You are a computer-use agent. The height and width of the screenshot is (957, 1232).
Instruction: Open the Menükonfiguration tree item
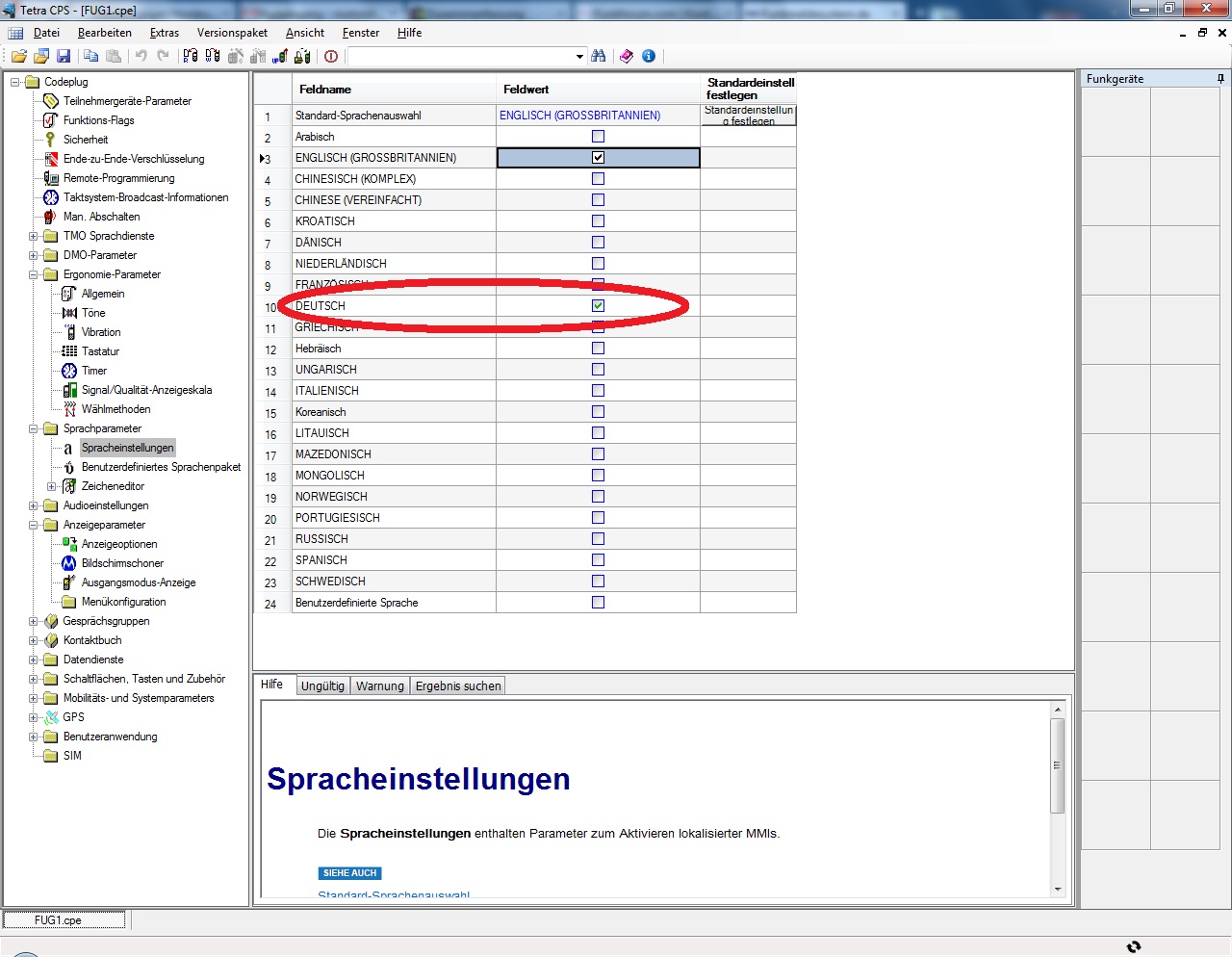point(123,602)
